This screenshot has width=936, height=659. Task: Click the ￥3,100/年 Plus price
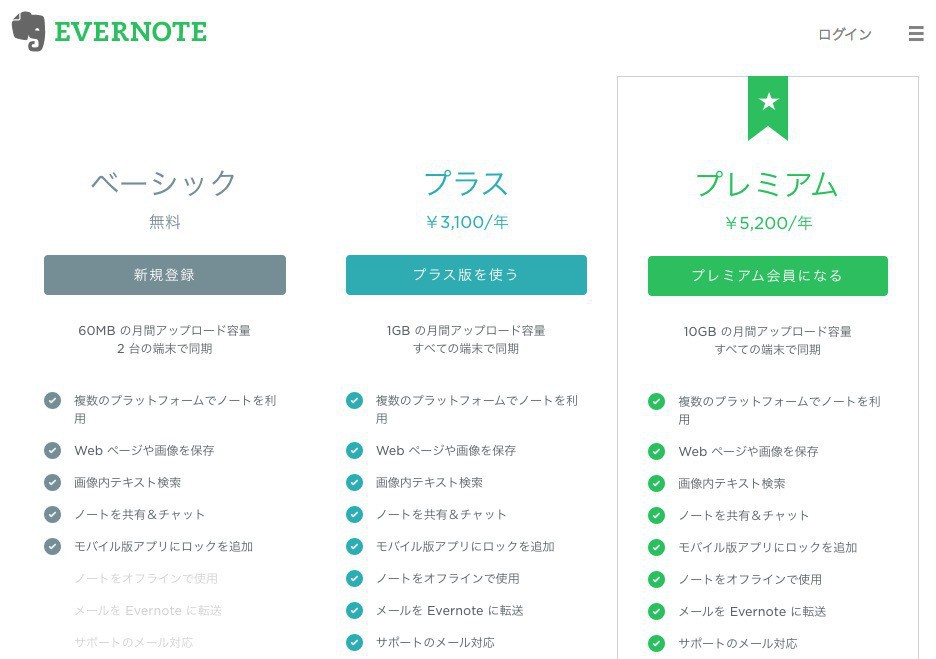[466, 222]
